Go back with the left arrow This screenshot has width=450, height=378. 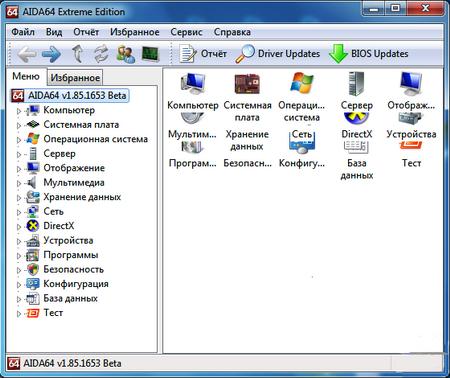point(26,54)
